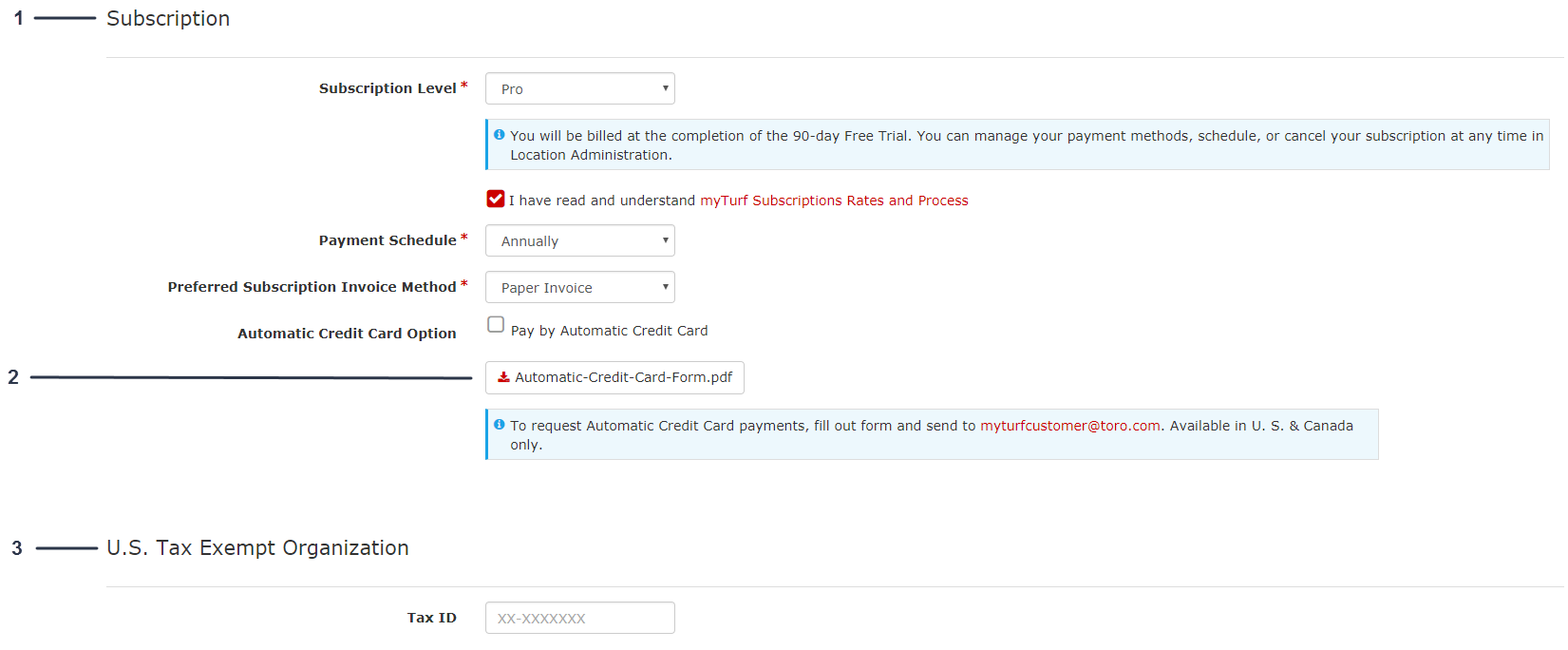Uncheck the 'I have read and understand' checkbox
This screenshot has width=1568, height=650.
click(x=496, y=199)
